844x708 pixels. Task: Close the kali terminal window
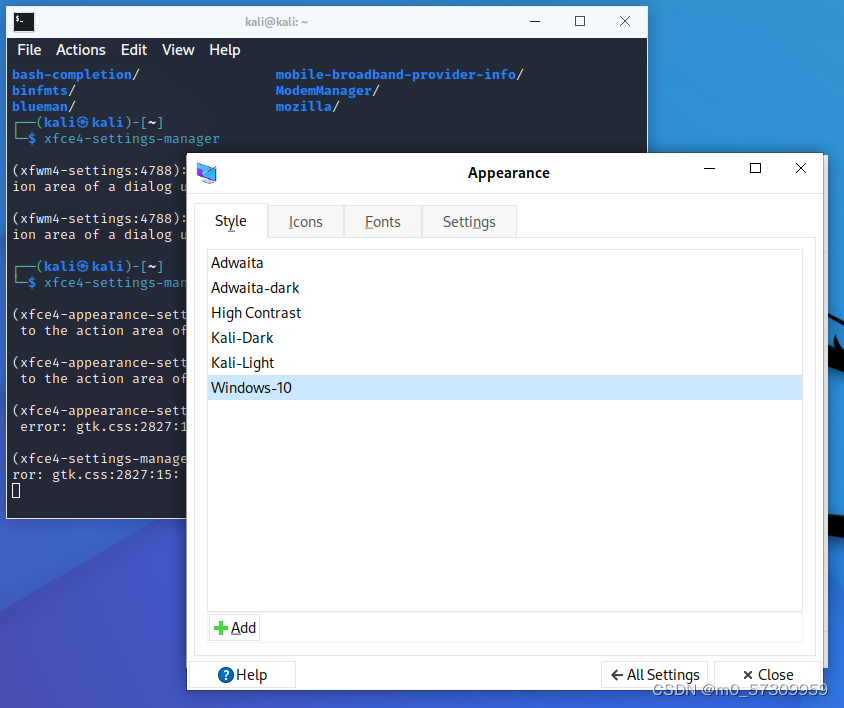(624, 22)
